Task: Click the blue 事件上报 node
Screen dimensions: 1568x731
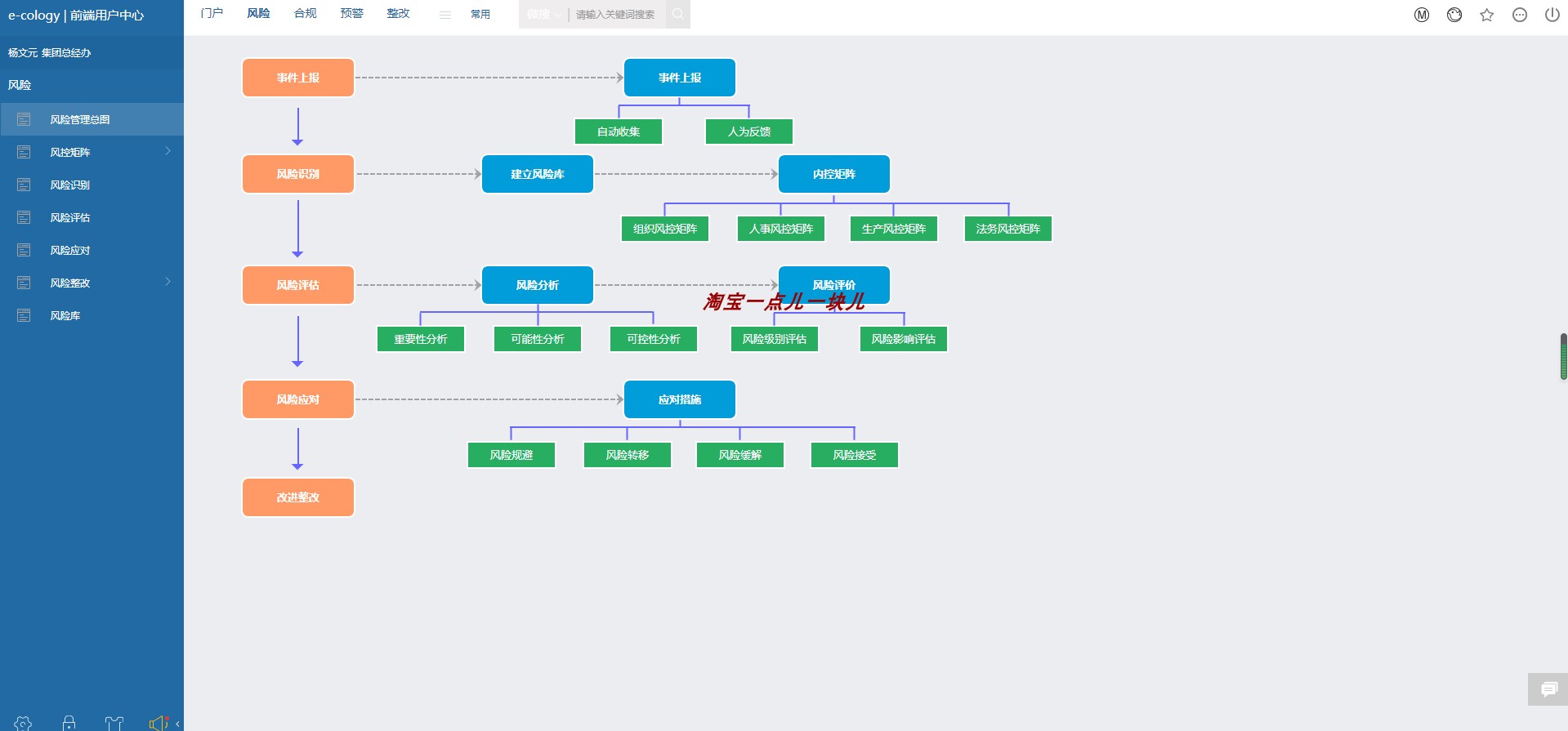Action: [x=680, y=78]
